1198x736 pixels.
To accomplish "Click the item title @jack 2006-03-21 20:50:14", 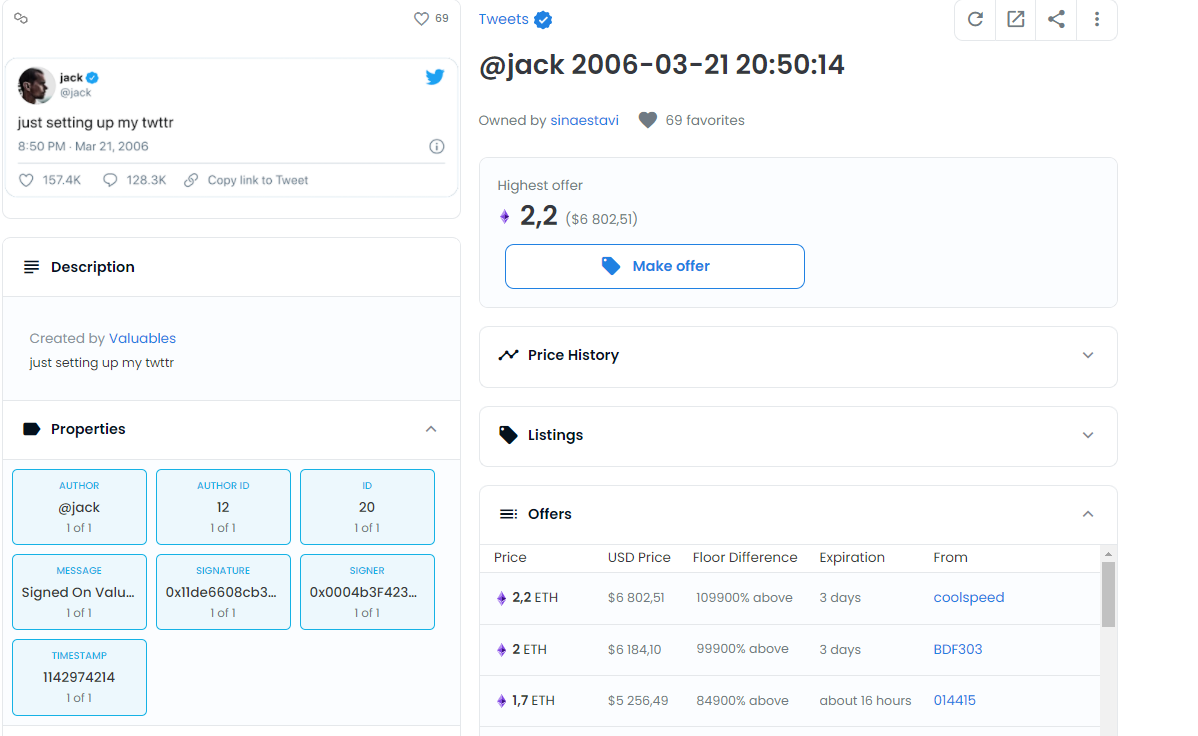I will coord(662,65).
